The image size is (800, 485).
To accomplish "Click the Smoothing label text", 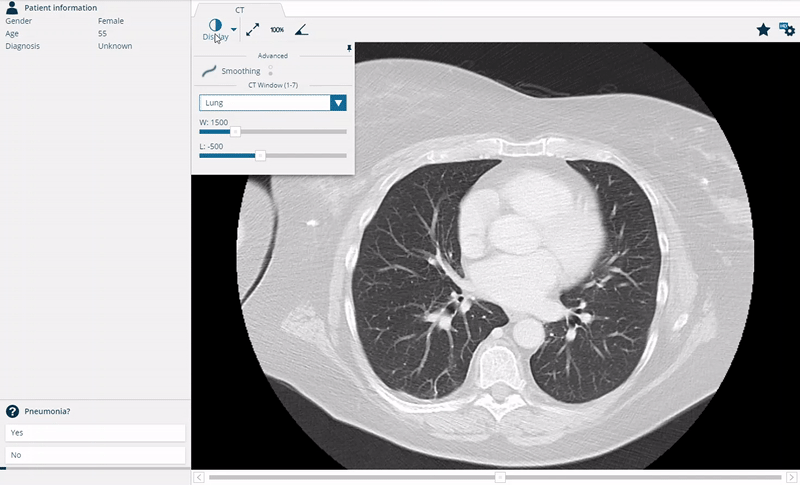I will click(241, 71).
